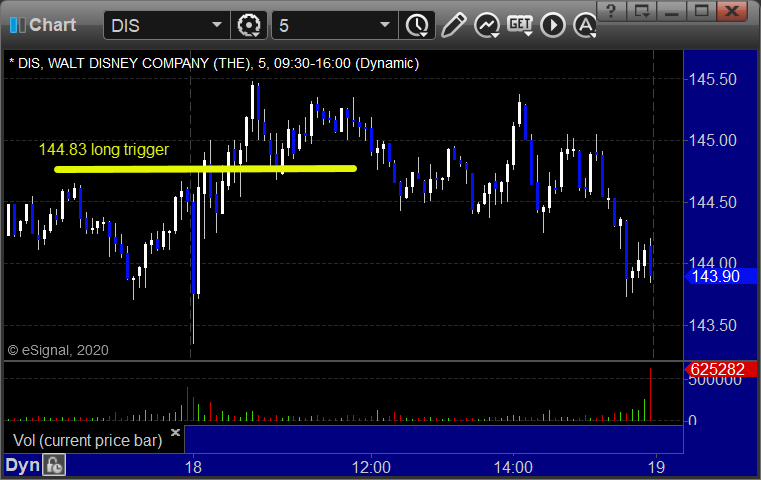Click the 18 date axis label
The height and width of the screenshot is (480, 761).
tap(193, 467)
